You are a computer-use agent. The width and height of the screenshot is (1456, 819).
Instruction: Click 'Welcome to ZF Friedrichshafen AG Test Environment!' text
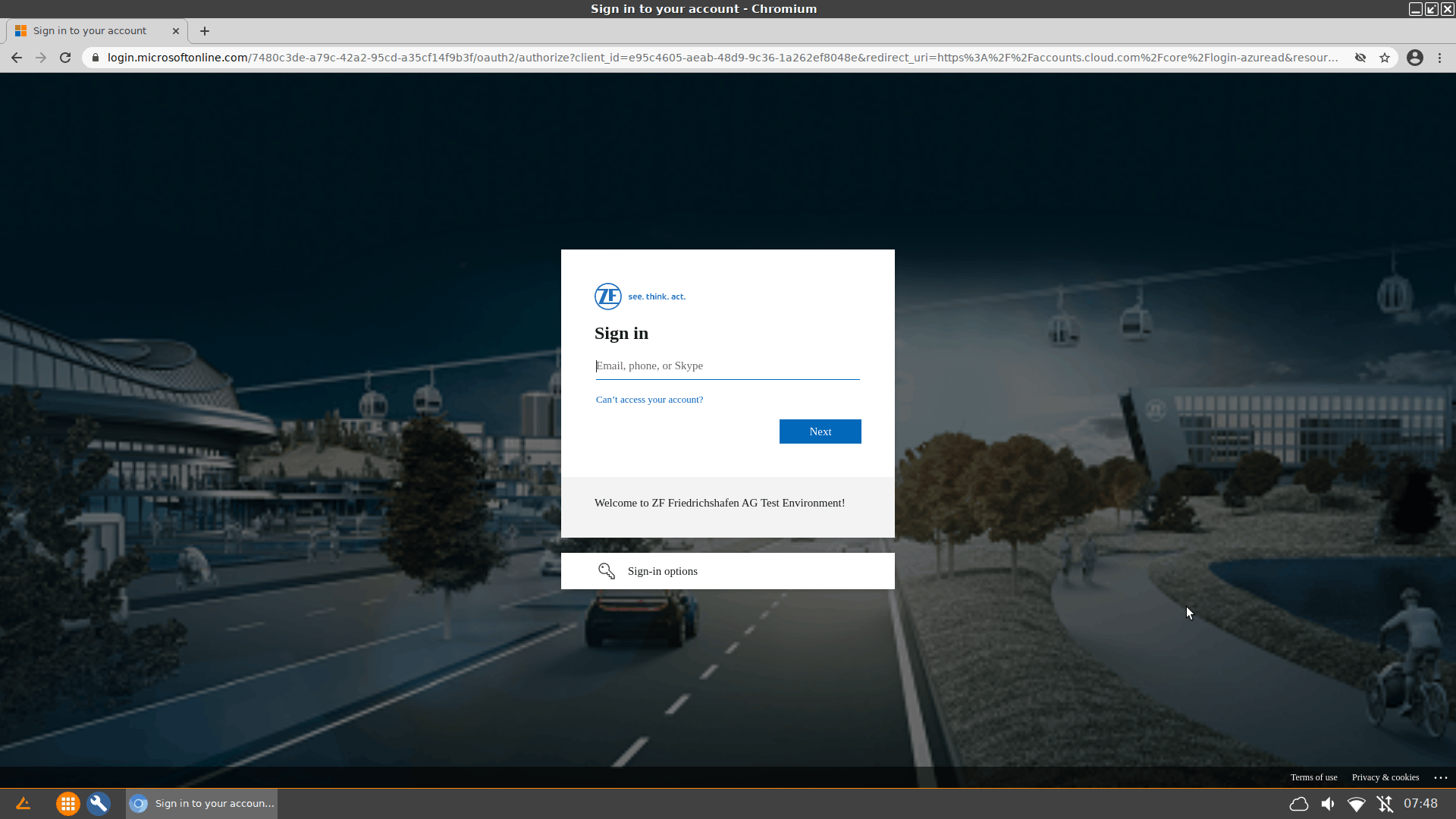[720, 503]
